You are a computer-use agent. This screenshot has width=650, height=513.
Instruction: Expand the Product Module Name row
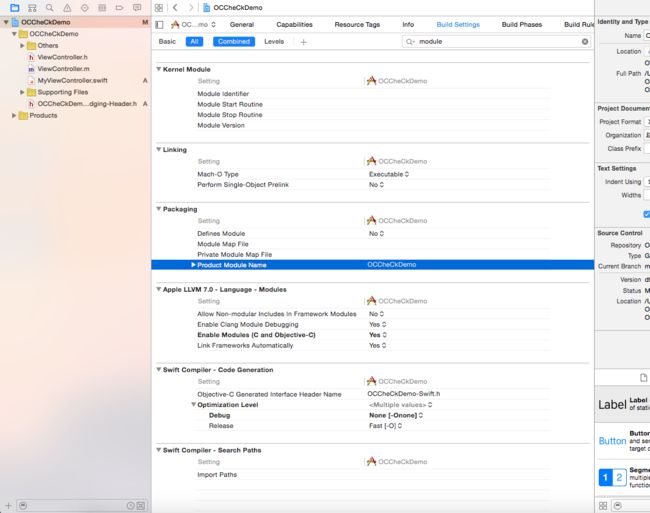pyautogui.click(x=193, y=265)
